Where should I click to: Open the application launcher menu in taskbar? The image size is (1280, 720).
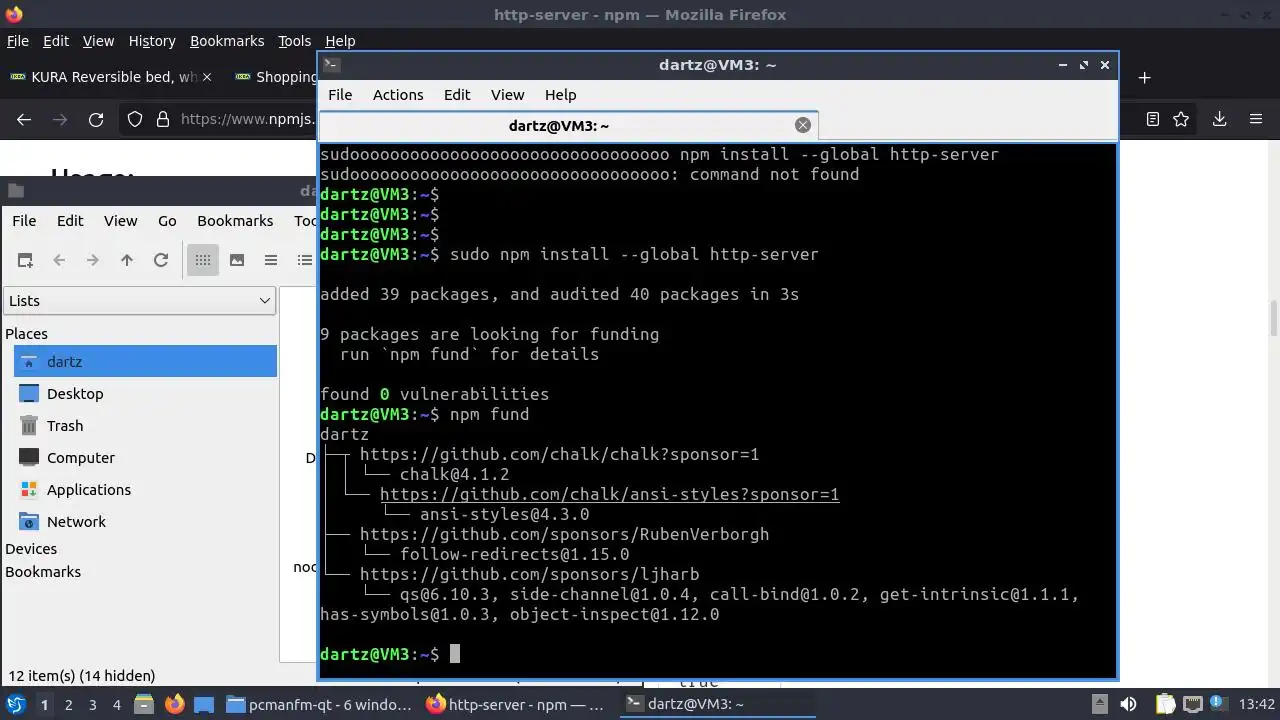16,704
